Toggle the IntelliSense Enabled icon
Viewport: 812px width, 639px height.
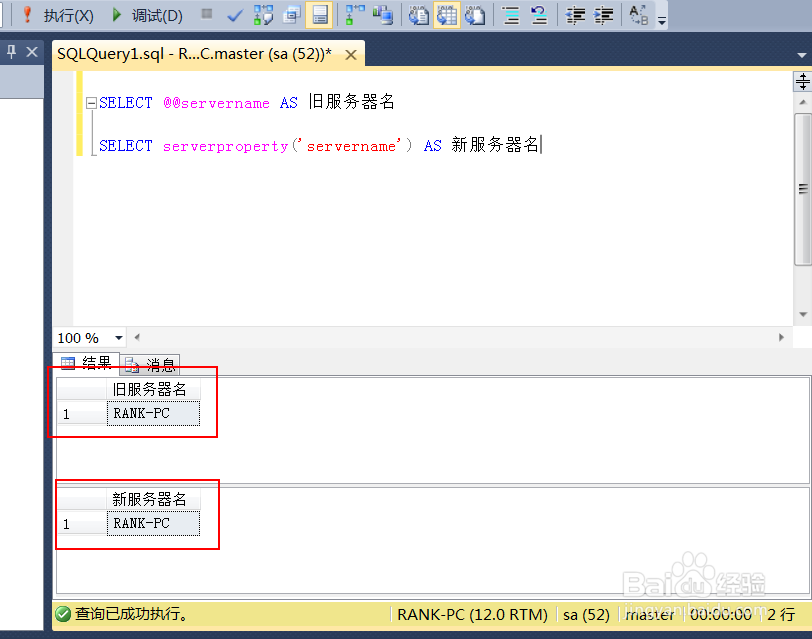[x=320, y=15]
